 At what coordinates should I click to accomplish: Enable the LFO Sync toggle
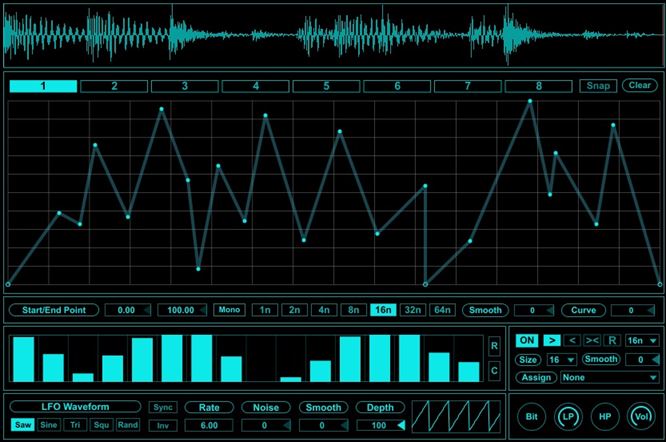click(163, 408)
